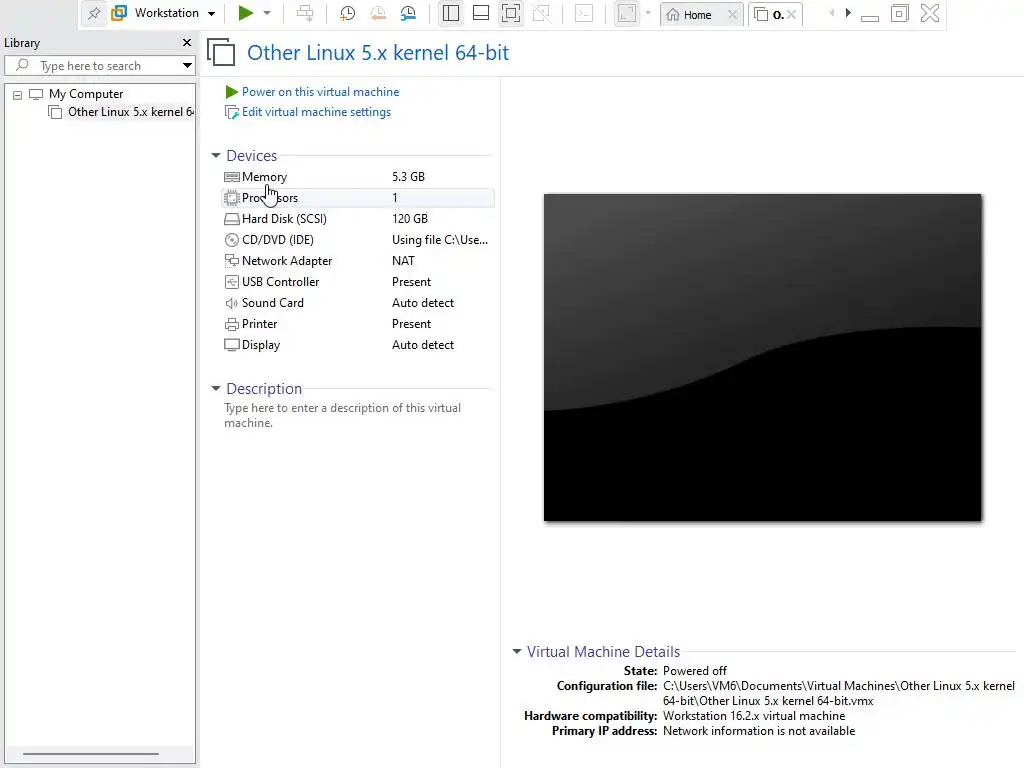This screenshot has width=1024, height=768.
Task: Select the Display device
Action: (x=358, y=345)
